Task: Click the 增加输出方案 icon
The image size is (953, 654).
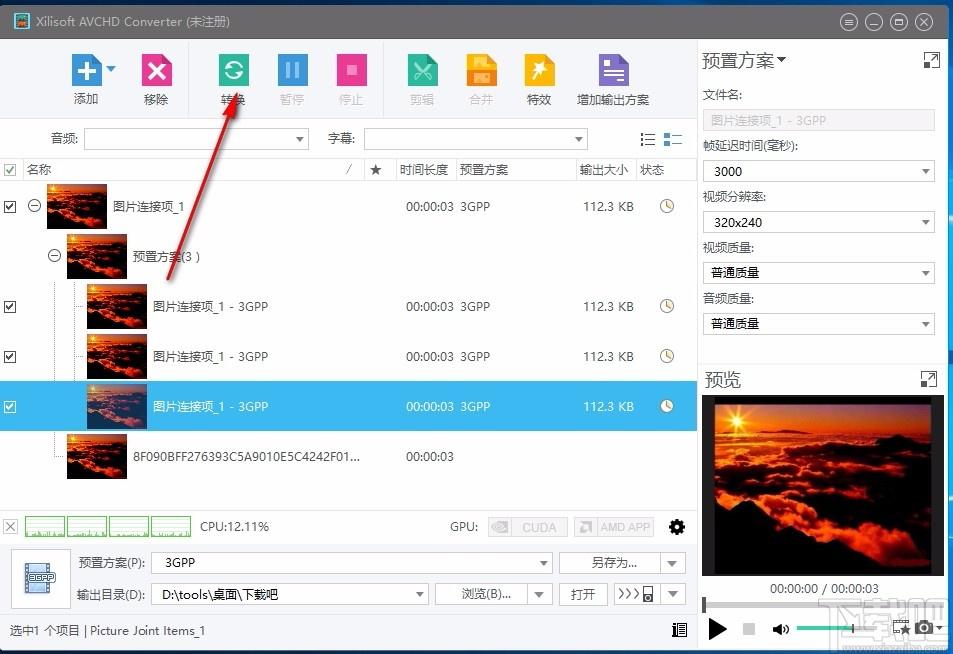Action: pyautogui.click(x=613, y=70)
